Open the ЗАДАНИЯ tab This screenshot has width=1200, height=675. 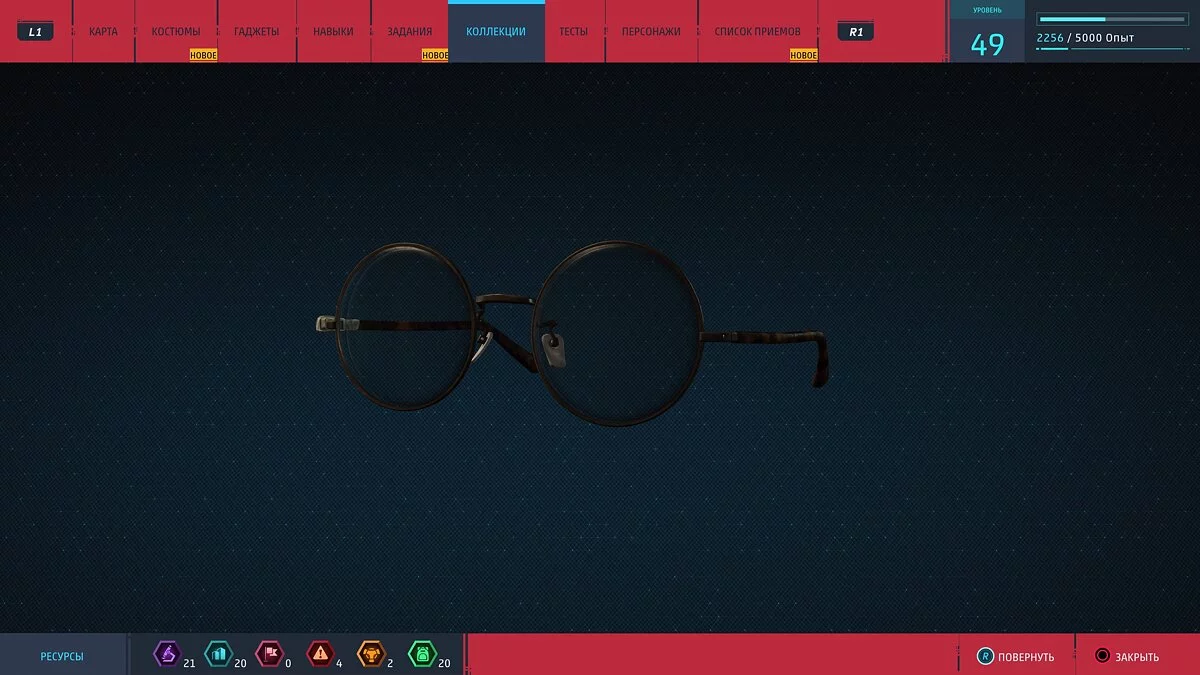click(x=410, y=32)
